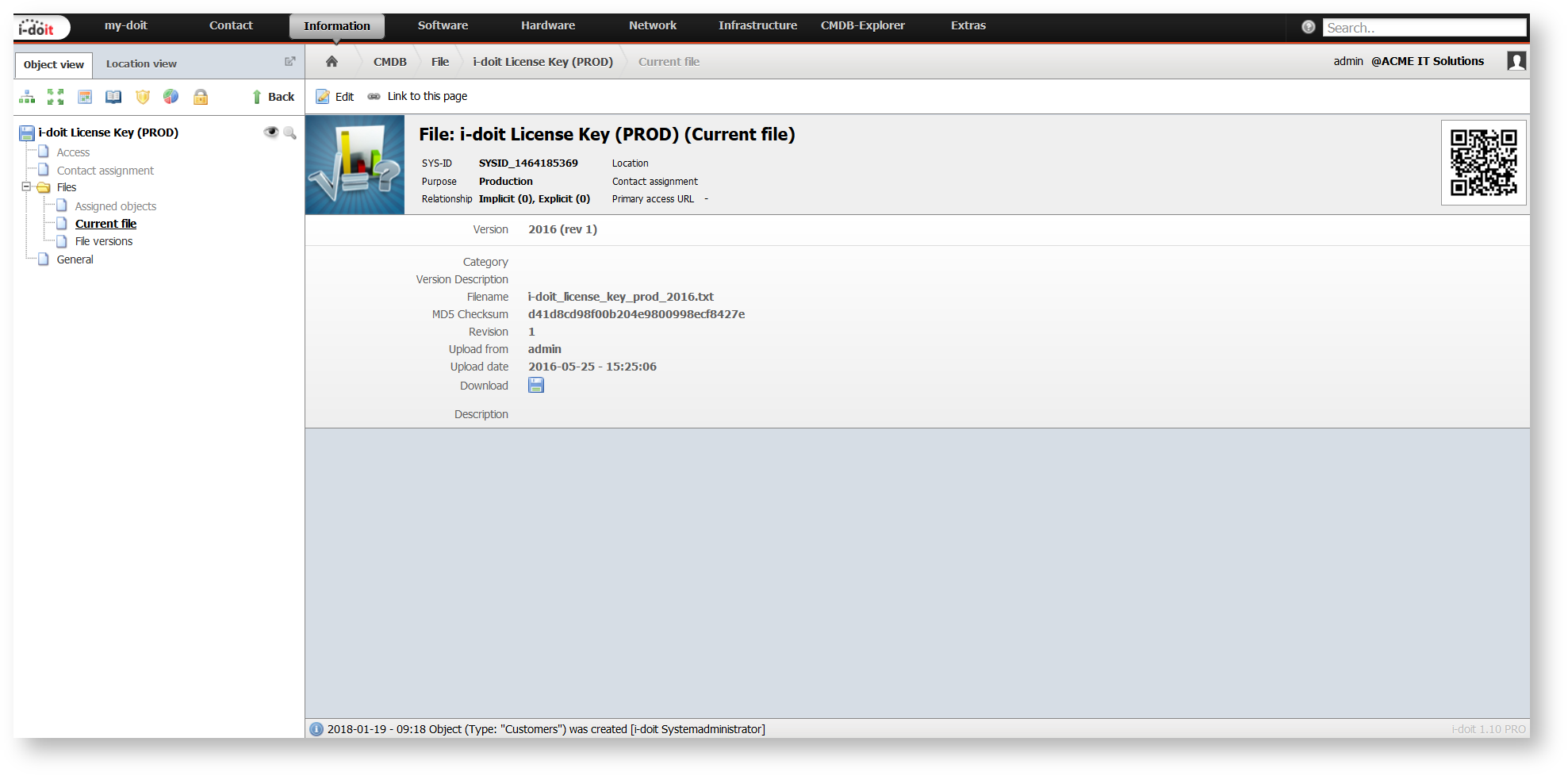
Task: Select Access in the object tree
Action: [x=73, y=152]
